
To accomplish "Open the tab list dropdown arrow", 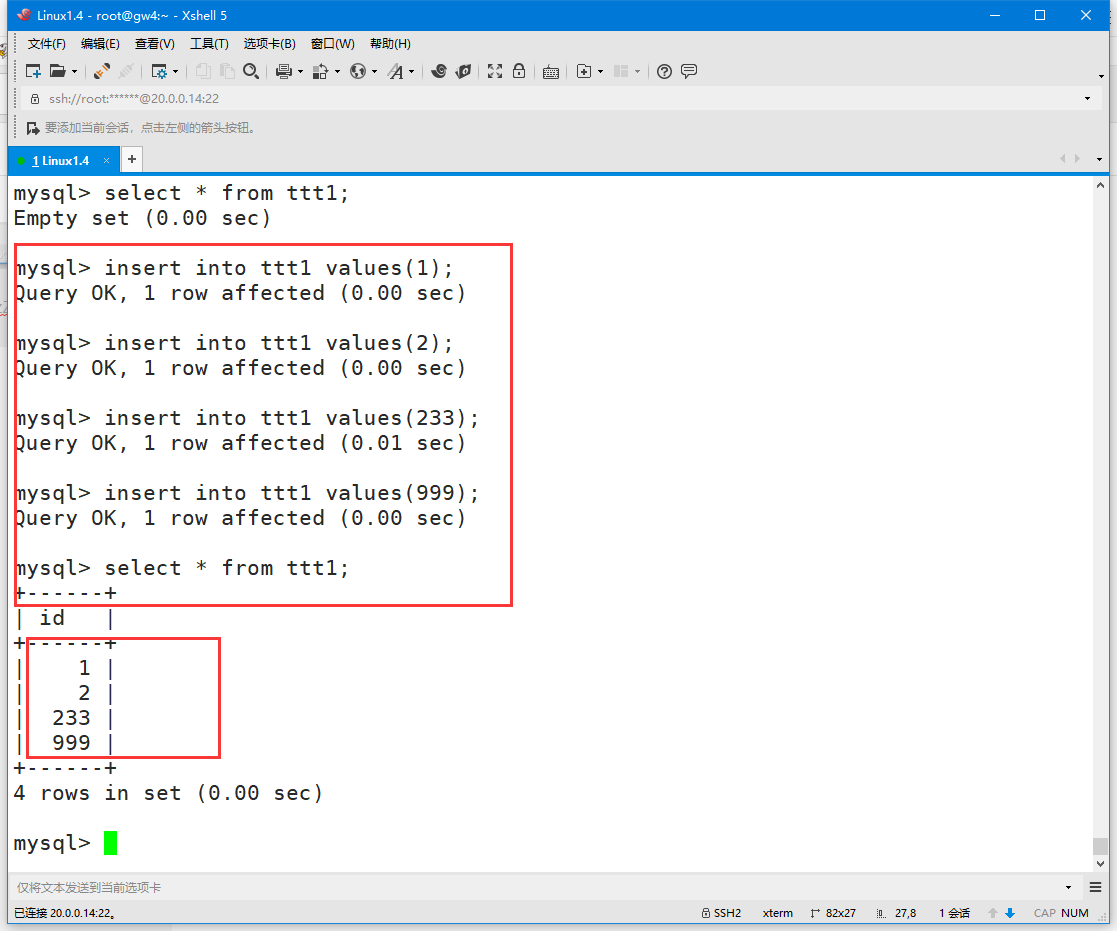I will [1099, 159].
